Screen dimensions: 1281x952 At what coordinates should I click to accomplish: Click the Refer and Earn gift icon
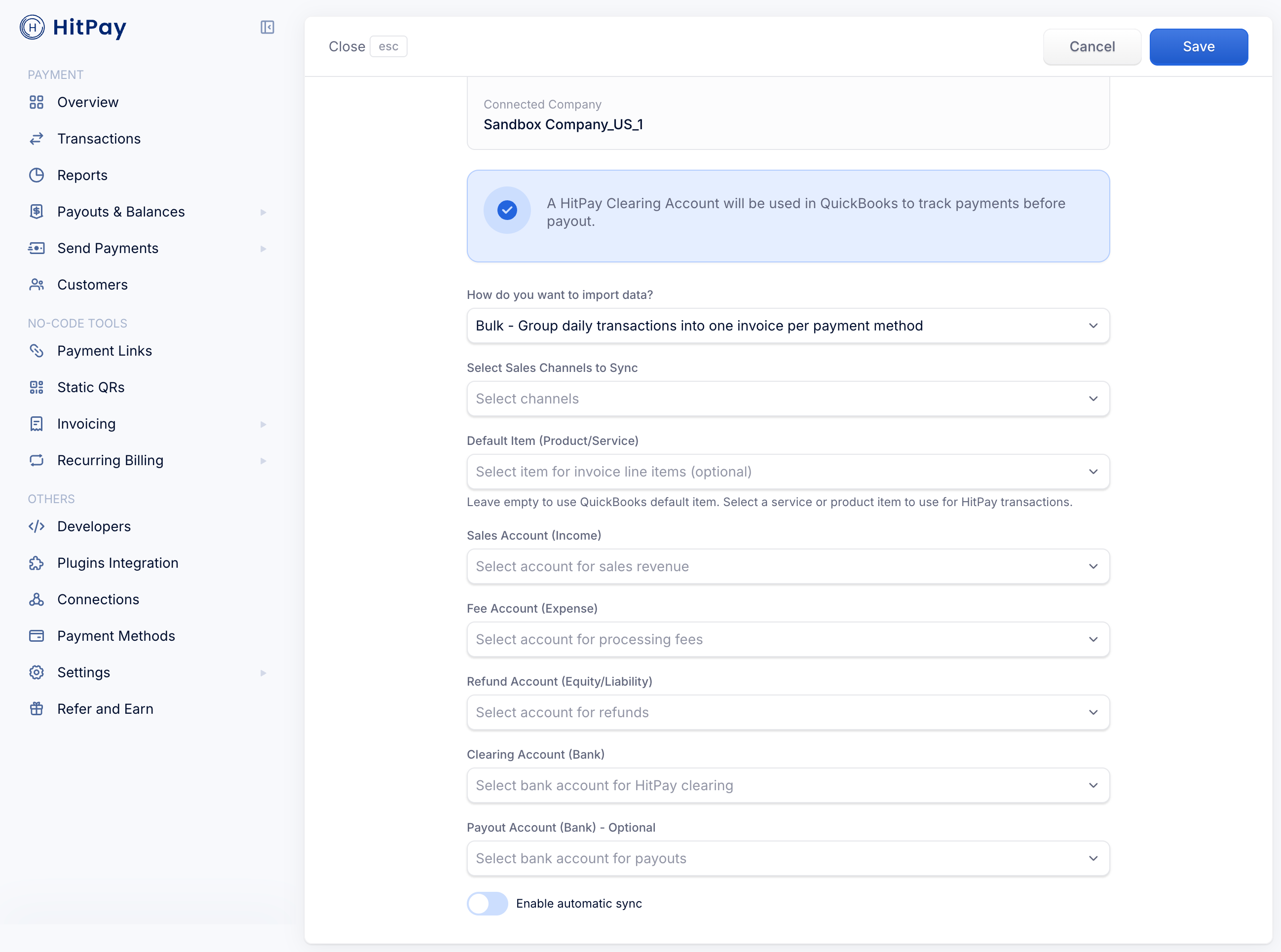pyautogui.click(x=37, y=708)
